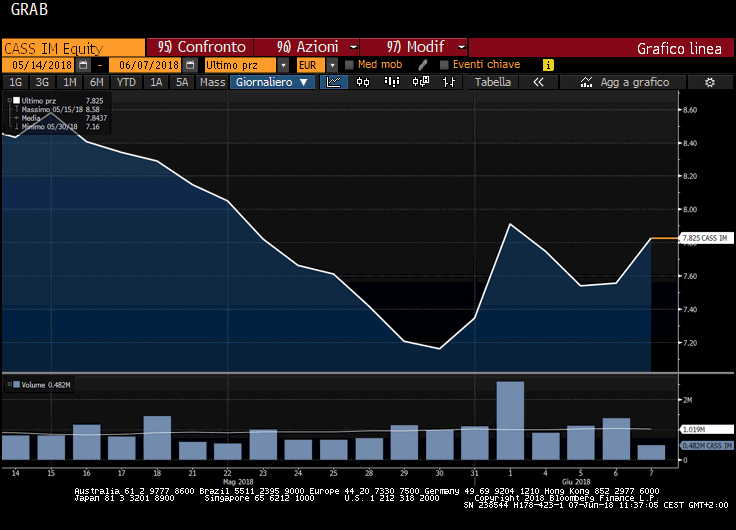Select the line chart type icon
The image size is (736, 530).
(x=333, y=82)
